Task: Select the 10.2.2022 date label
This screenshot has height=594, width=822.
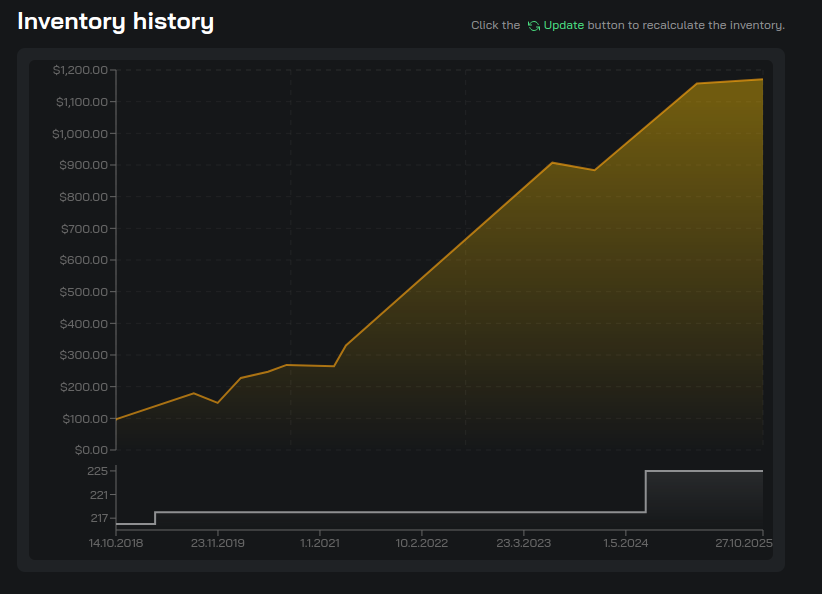Action: [421, 543]
